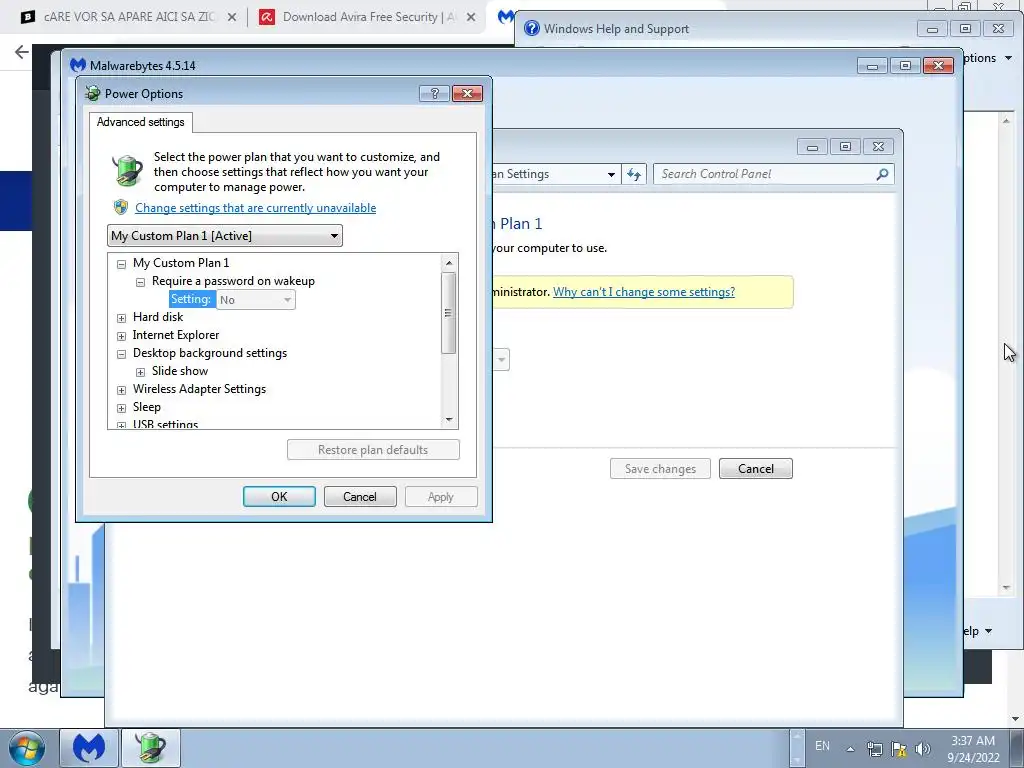The height and width of the screenshot is (768, 1024).
Task: Click the EN language indicator
Action: 822,746
